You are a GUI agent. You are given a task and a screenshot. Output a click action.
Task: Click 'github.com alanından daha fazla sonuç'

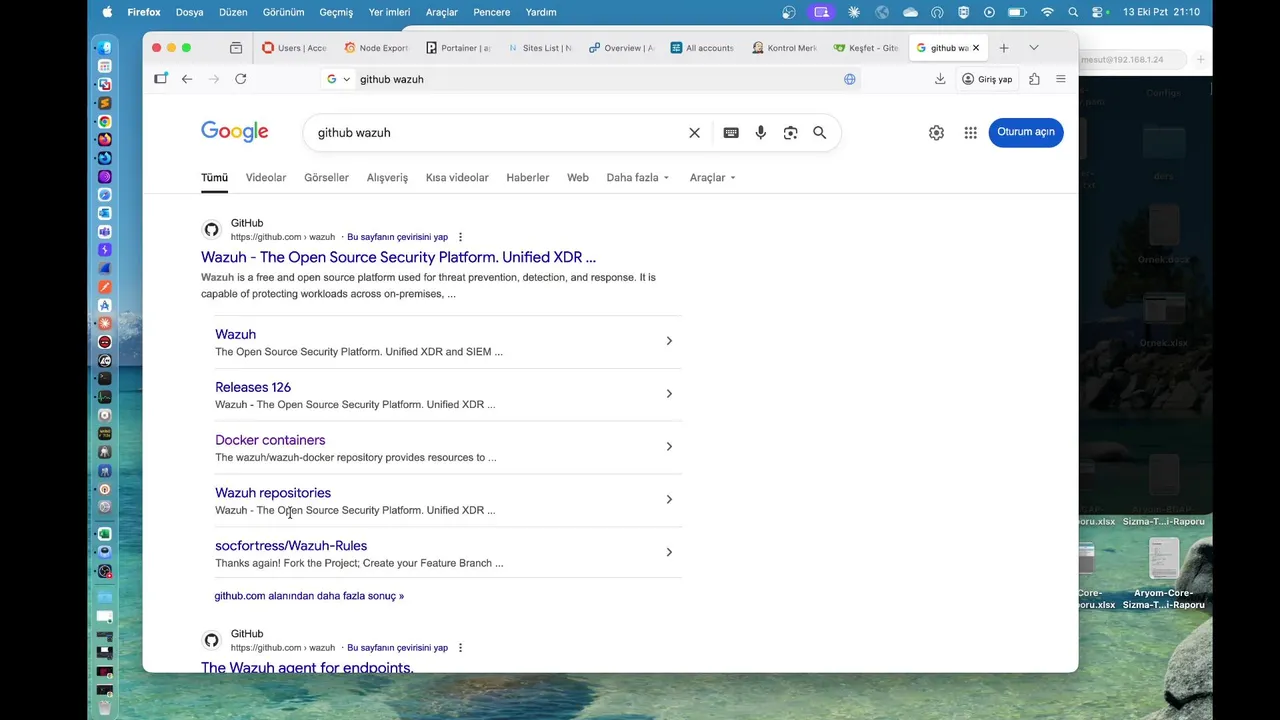tap(309, 596)
